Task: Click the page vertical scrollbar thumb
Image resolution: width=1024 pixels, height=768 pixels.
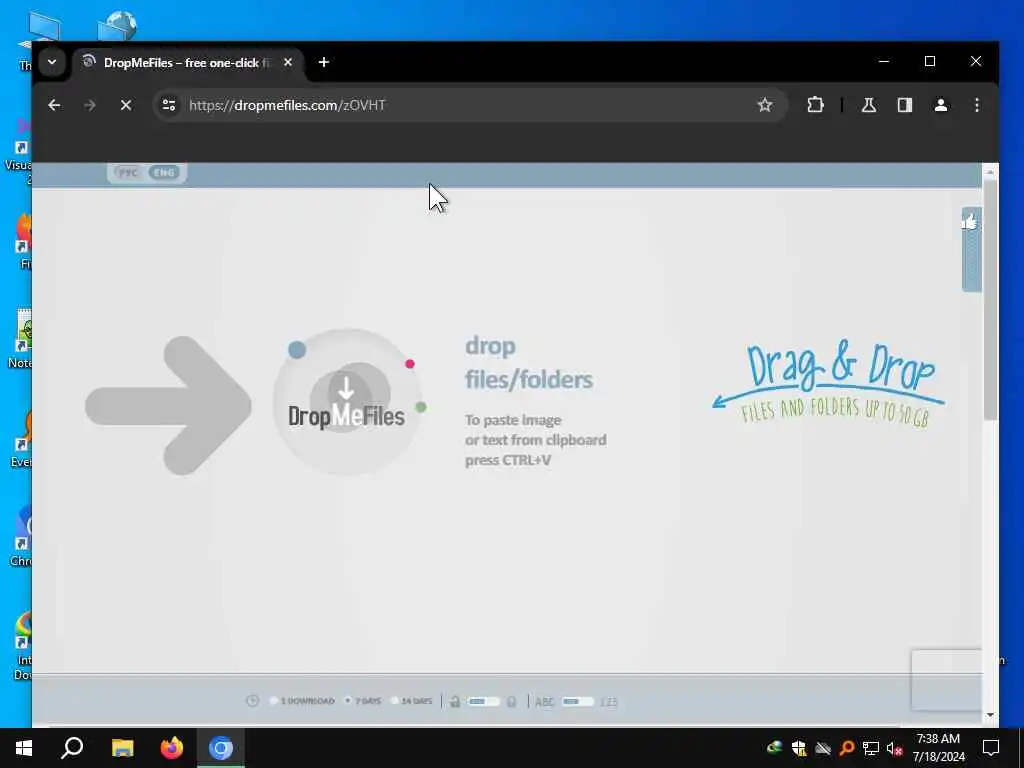Action: (x=990, y=300)
